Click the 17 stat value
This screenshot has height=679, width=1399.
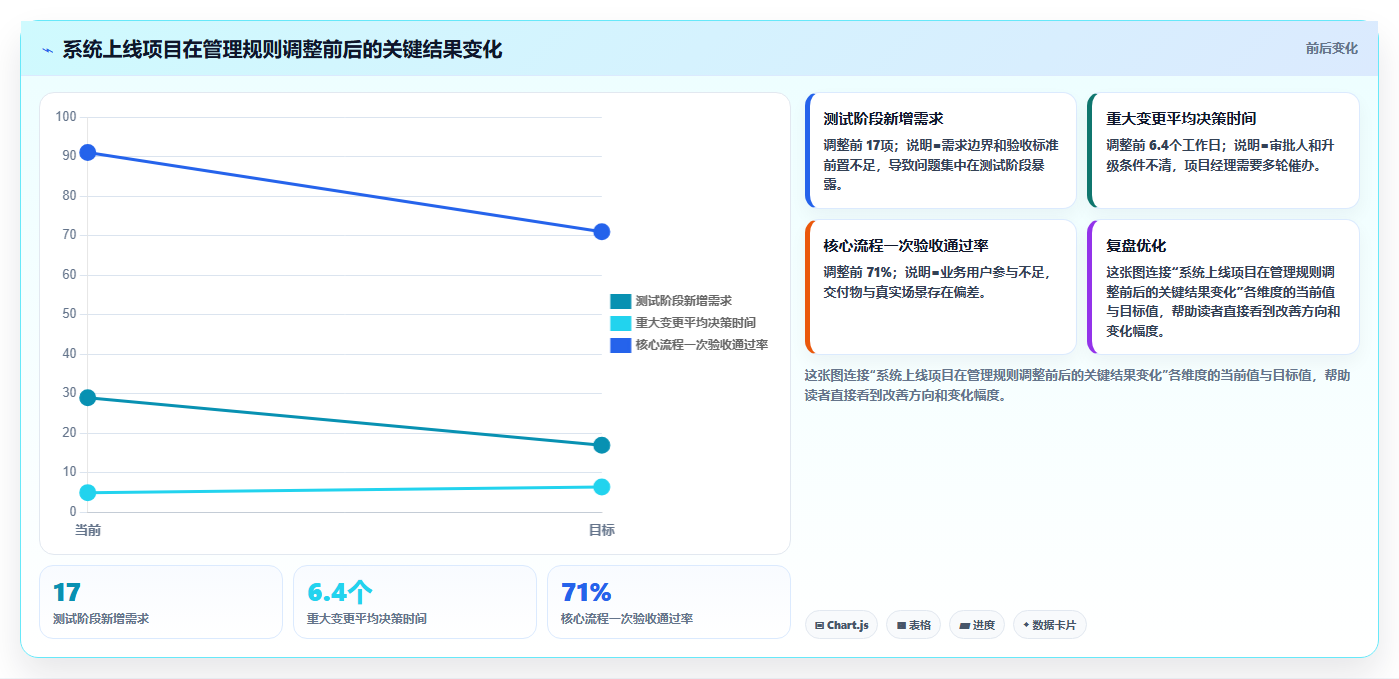(67, 593)
